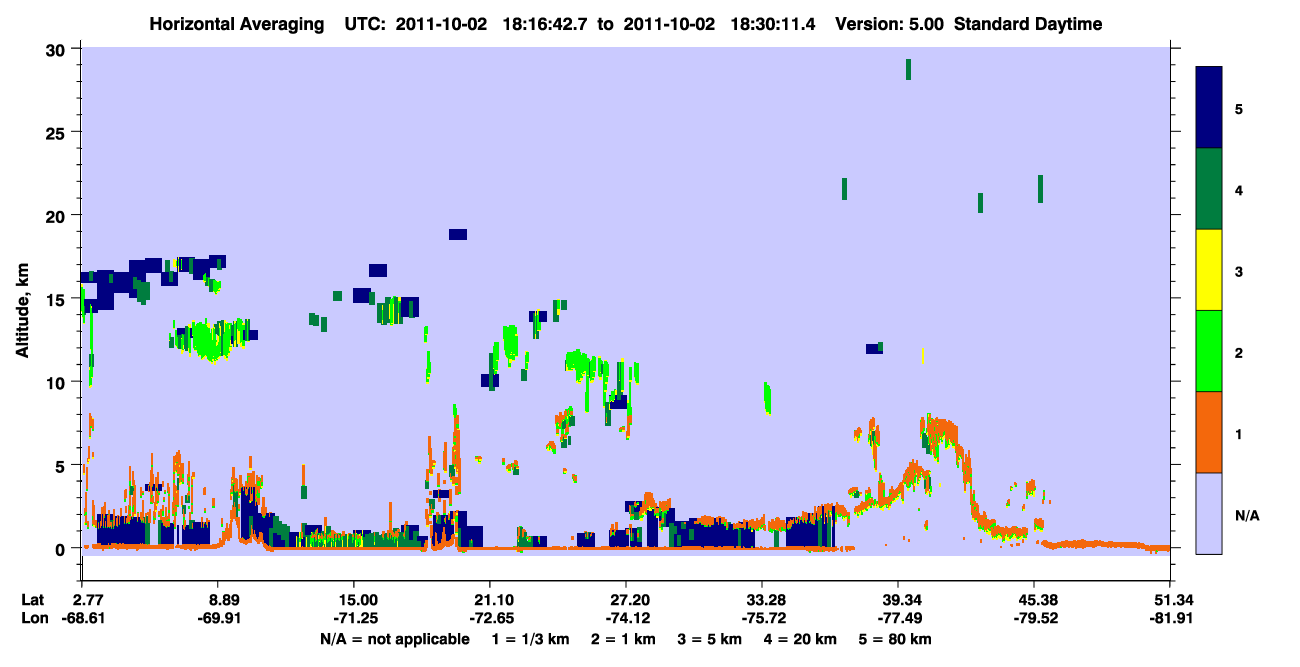Click legend entry '1 = 1/3 km'

click(530, 639)
